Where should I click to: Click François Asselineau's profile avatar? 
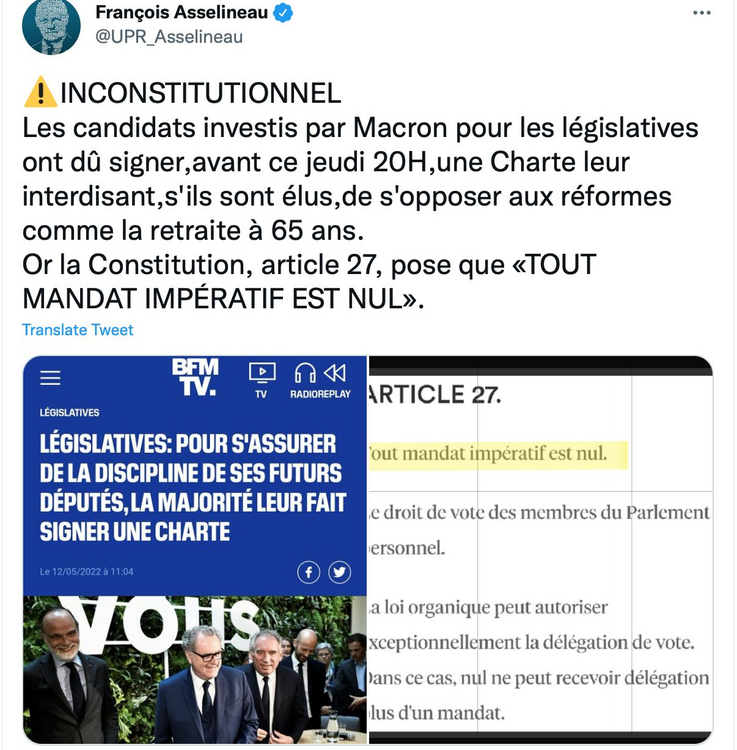51,27
